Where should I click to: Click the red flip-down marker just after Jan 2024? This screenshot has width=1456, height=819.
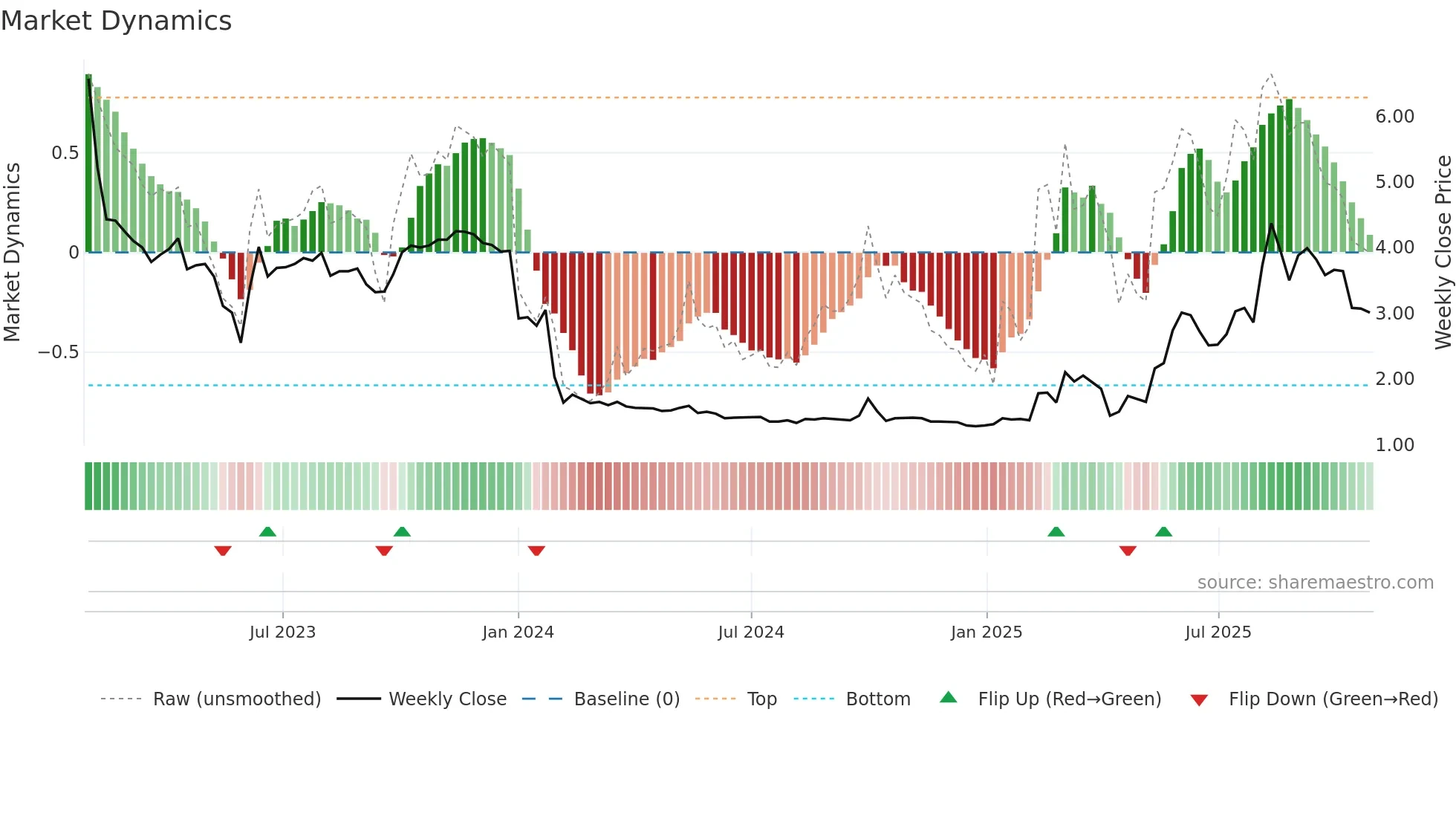coord(536,551)
